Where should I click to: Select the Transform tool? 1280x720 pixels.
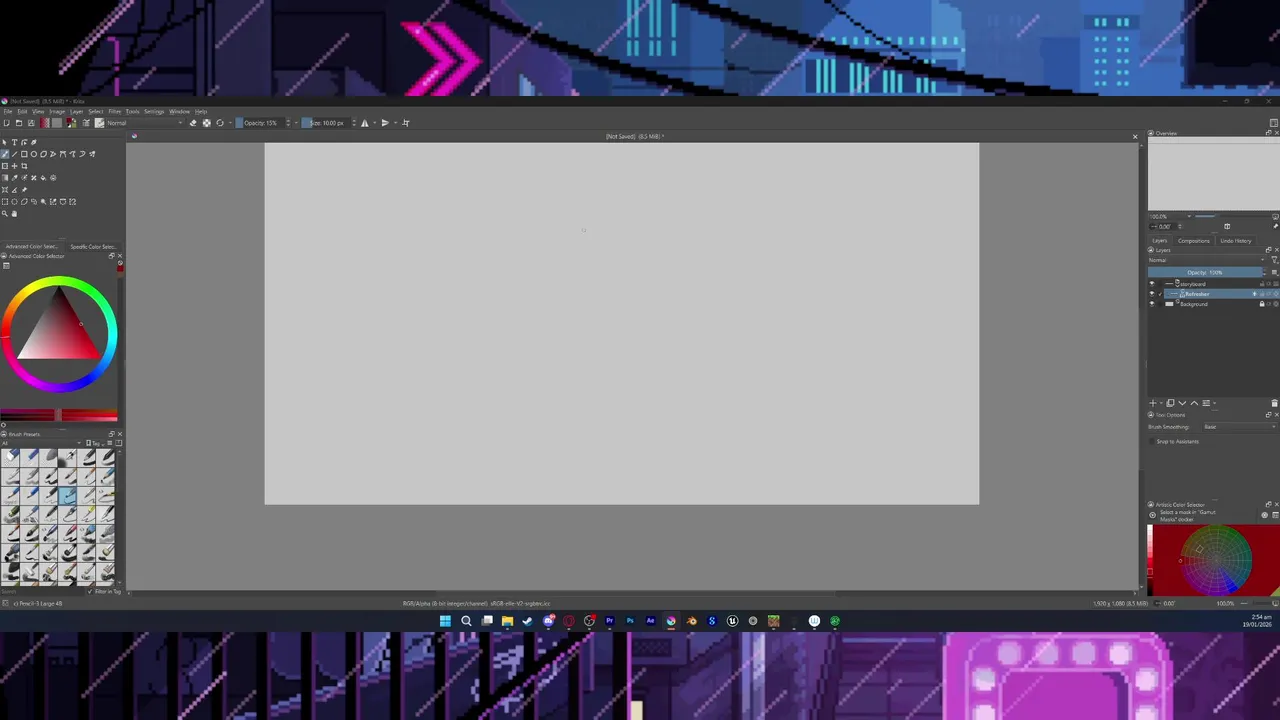pos(5,166)
